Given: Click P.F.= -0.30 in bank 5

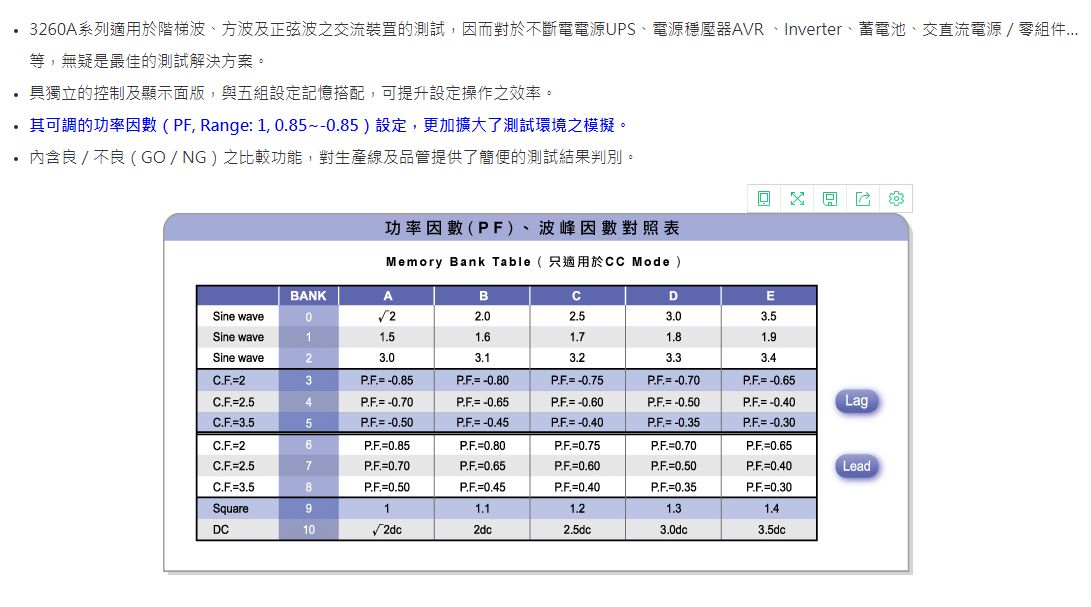Looking at the screenshot, I should click(769, 423).
